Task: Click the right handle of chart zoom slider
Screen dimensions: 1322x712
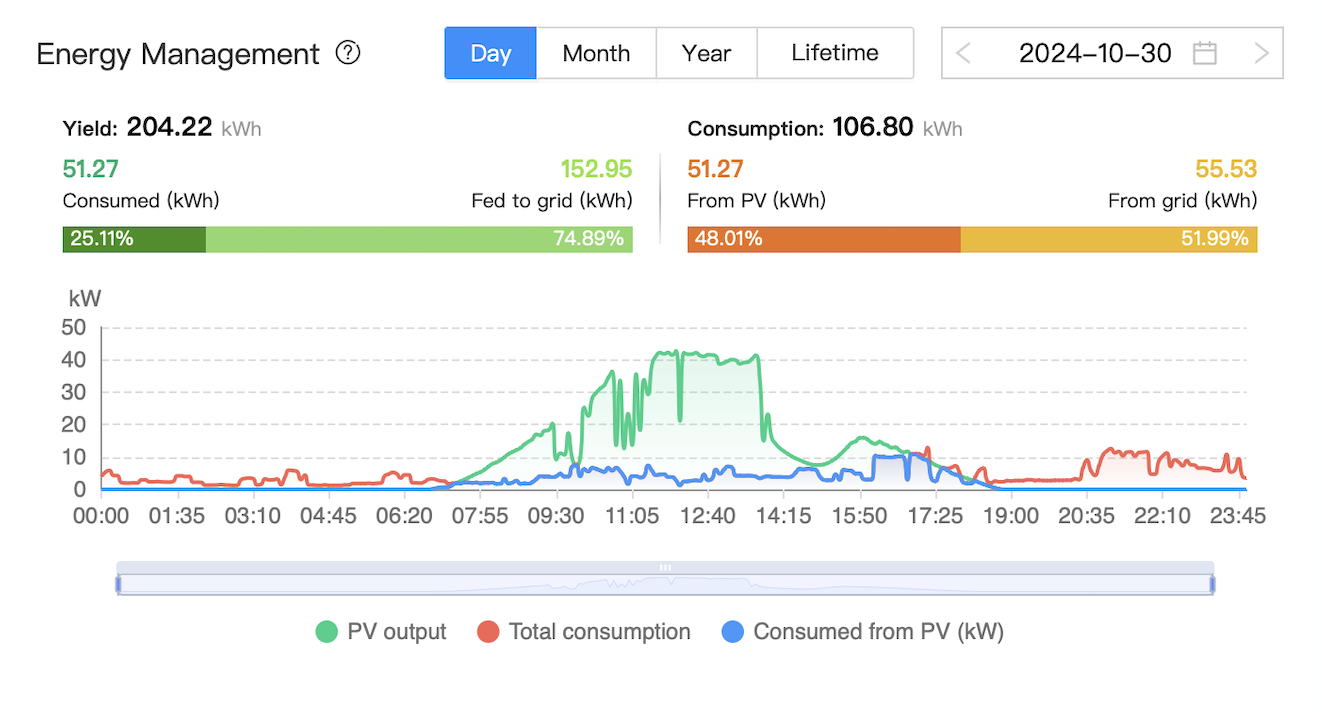Action: click(1213, 584)
